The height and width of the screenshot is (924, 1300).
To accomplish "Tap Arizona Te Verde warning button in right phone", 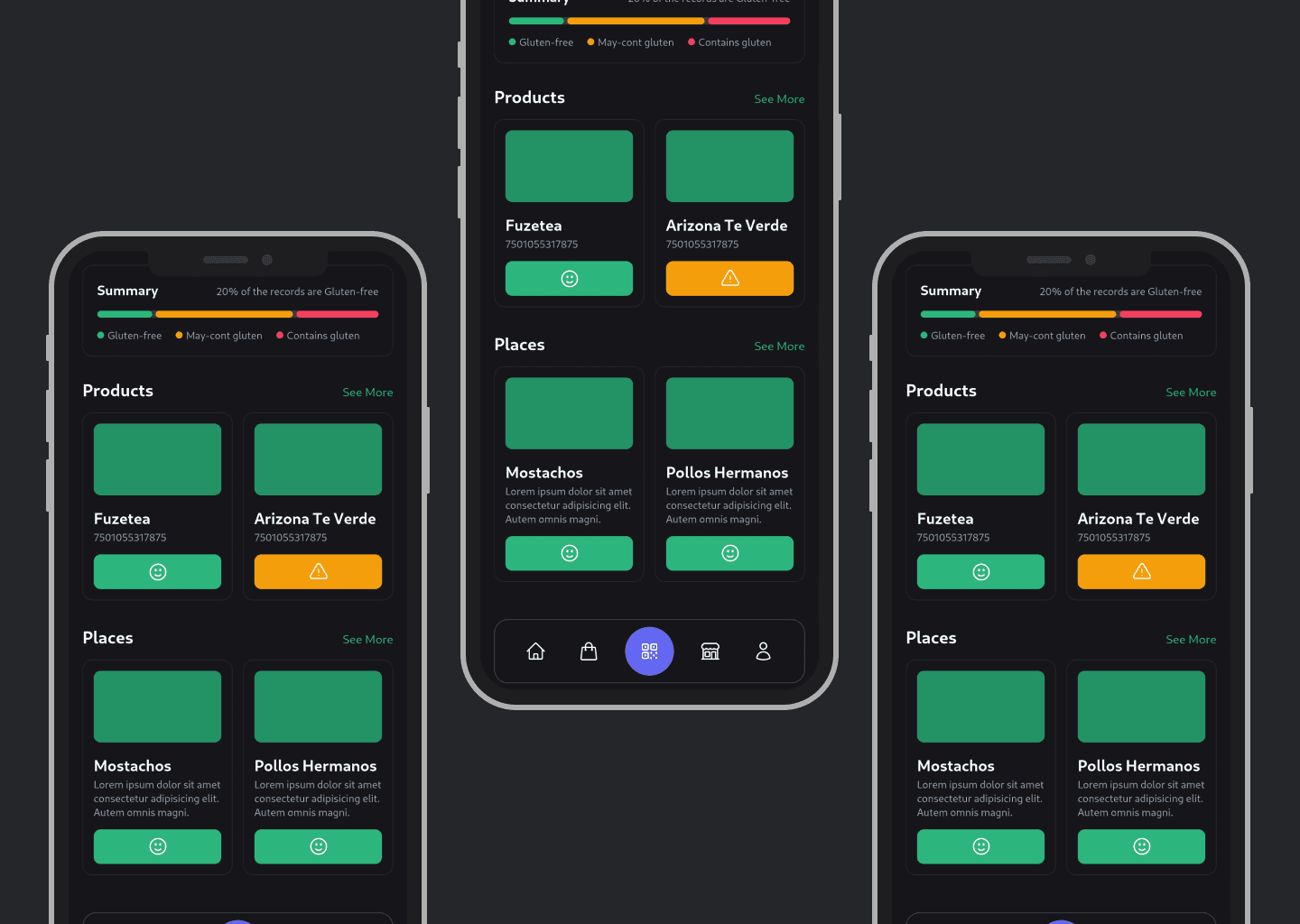I will point(1141,571).
